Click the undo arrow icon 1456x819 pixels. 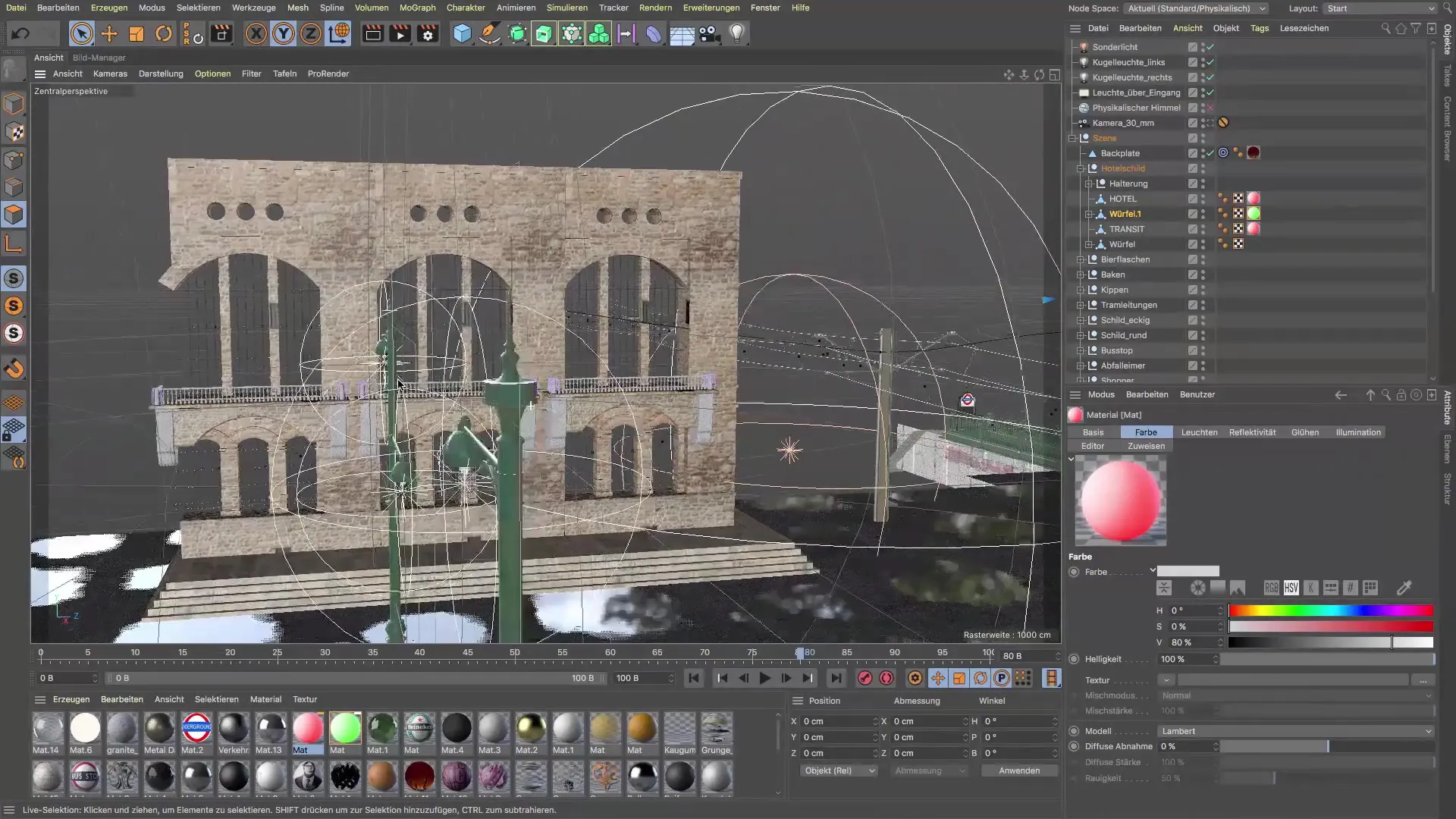pos(20,34)
